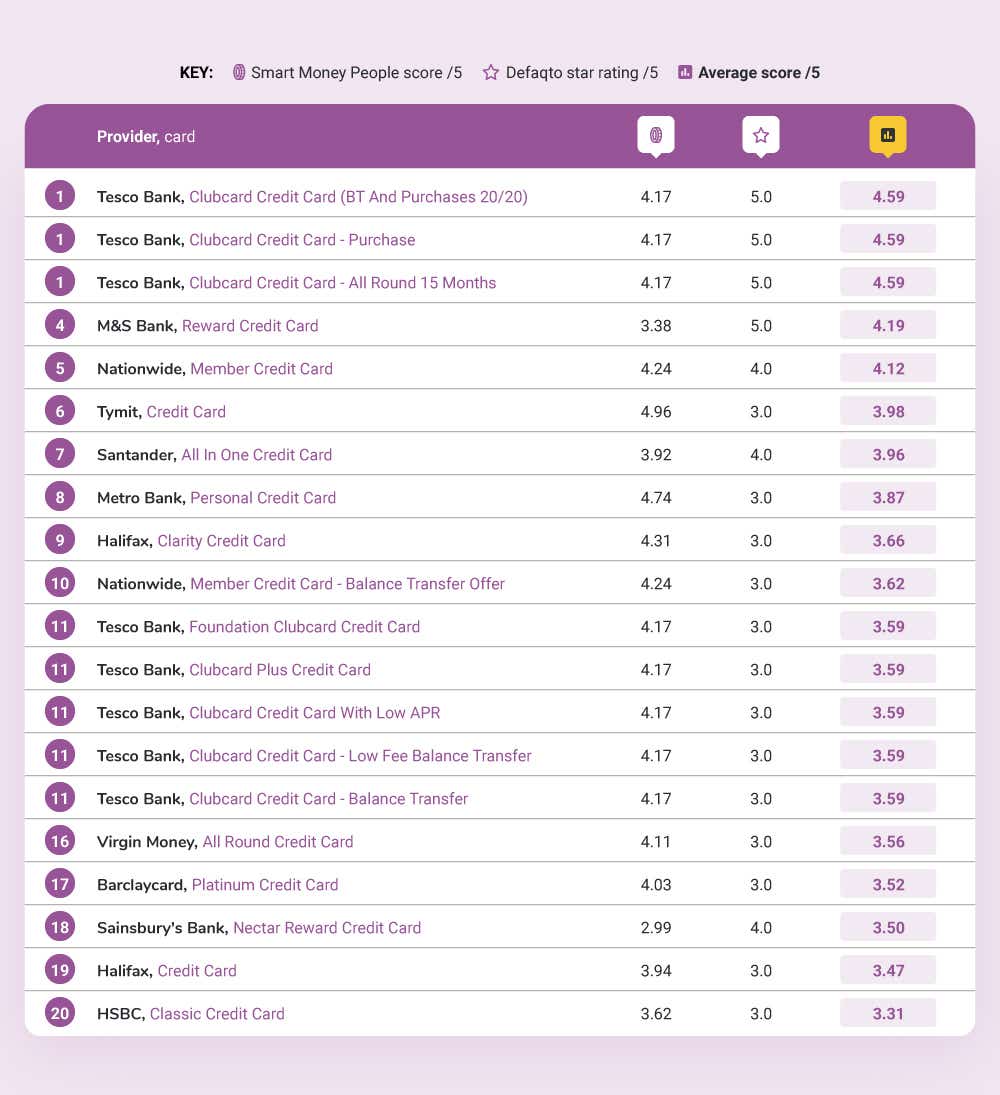Viewport: 1000px width, 1095px height.
Task: Open the M&S Bank Reward Credit Card link
Action: click(250, 326)
